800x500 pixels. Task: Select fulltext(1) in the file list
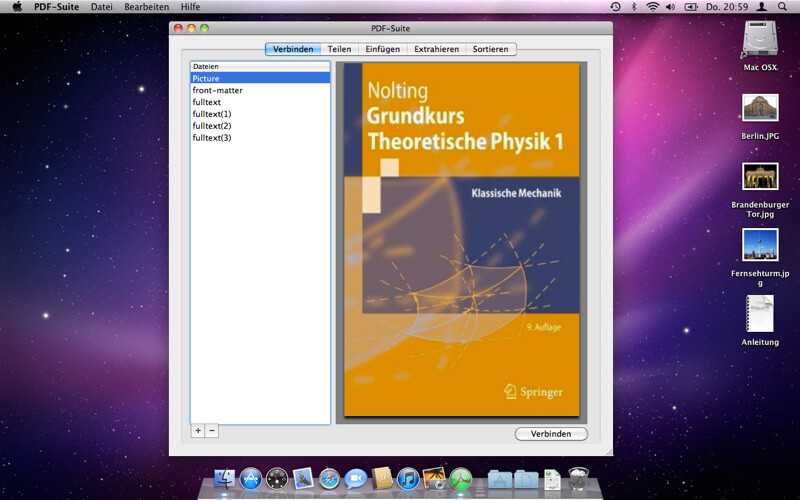pyautogui.click(x=260, y=114)
